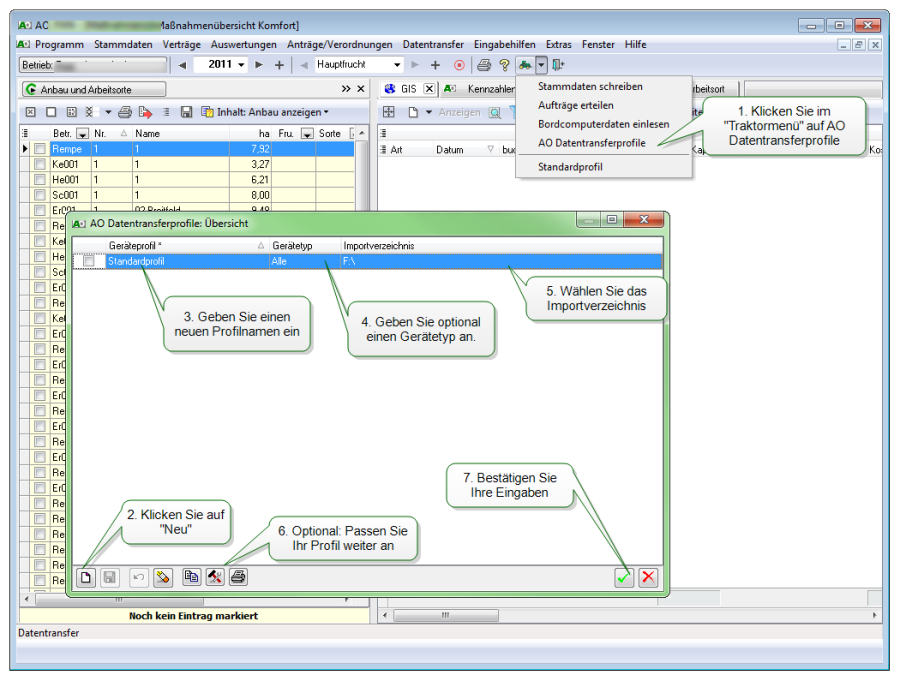Select AO Datentransferprofile from the menu
Viewport: 900px width, 681px height.
pos(591,143)
